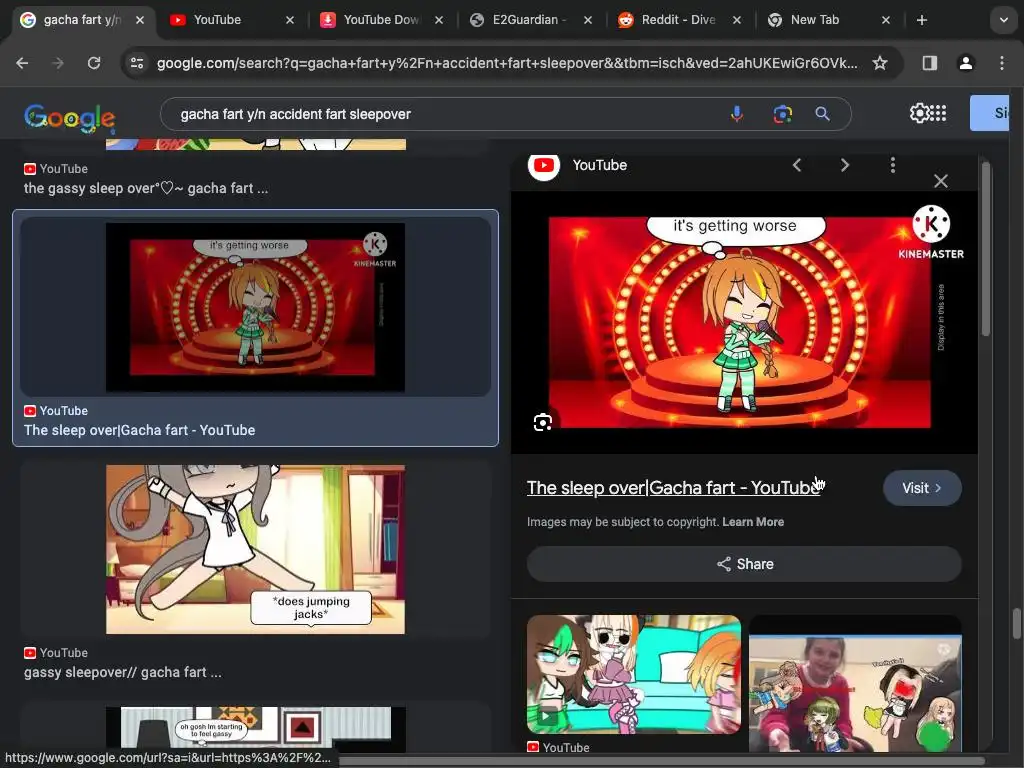The width and height of the screenshot is (1024, 768).
Task: Close the Reddit tab
Action: [737, 20]
